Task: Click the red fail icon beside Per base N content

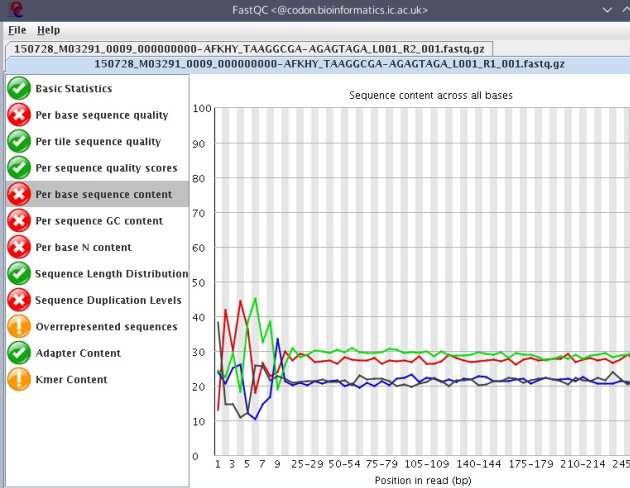Action: click(x=19, y=247)
